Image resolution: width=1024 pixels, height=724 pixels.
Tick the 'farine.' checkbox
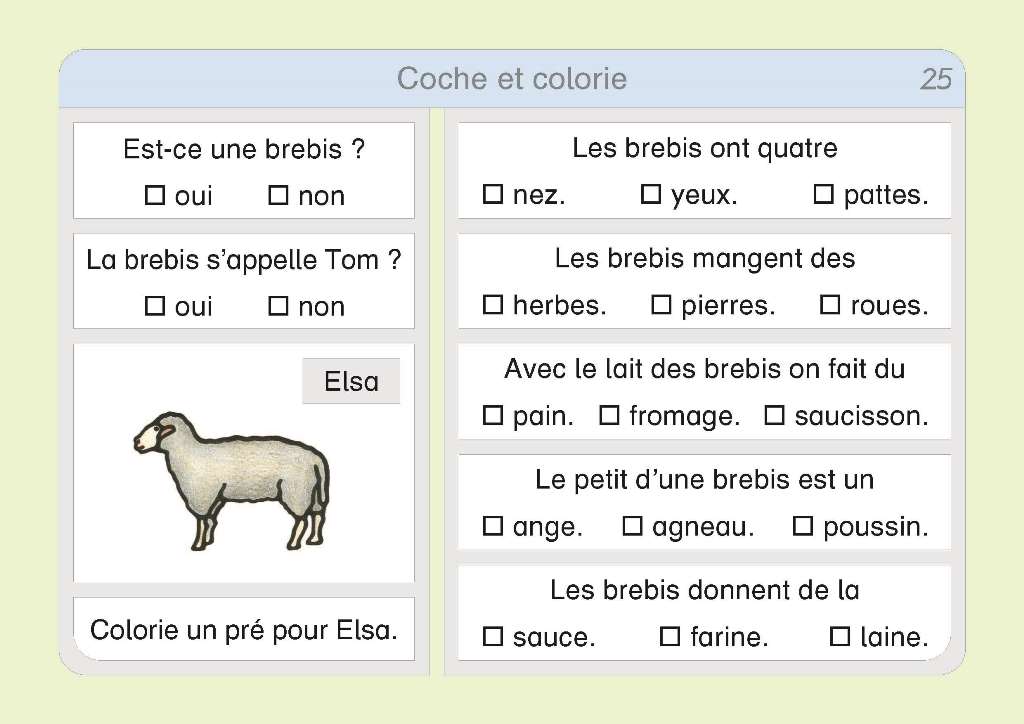coord(670,636)
